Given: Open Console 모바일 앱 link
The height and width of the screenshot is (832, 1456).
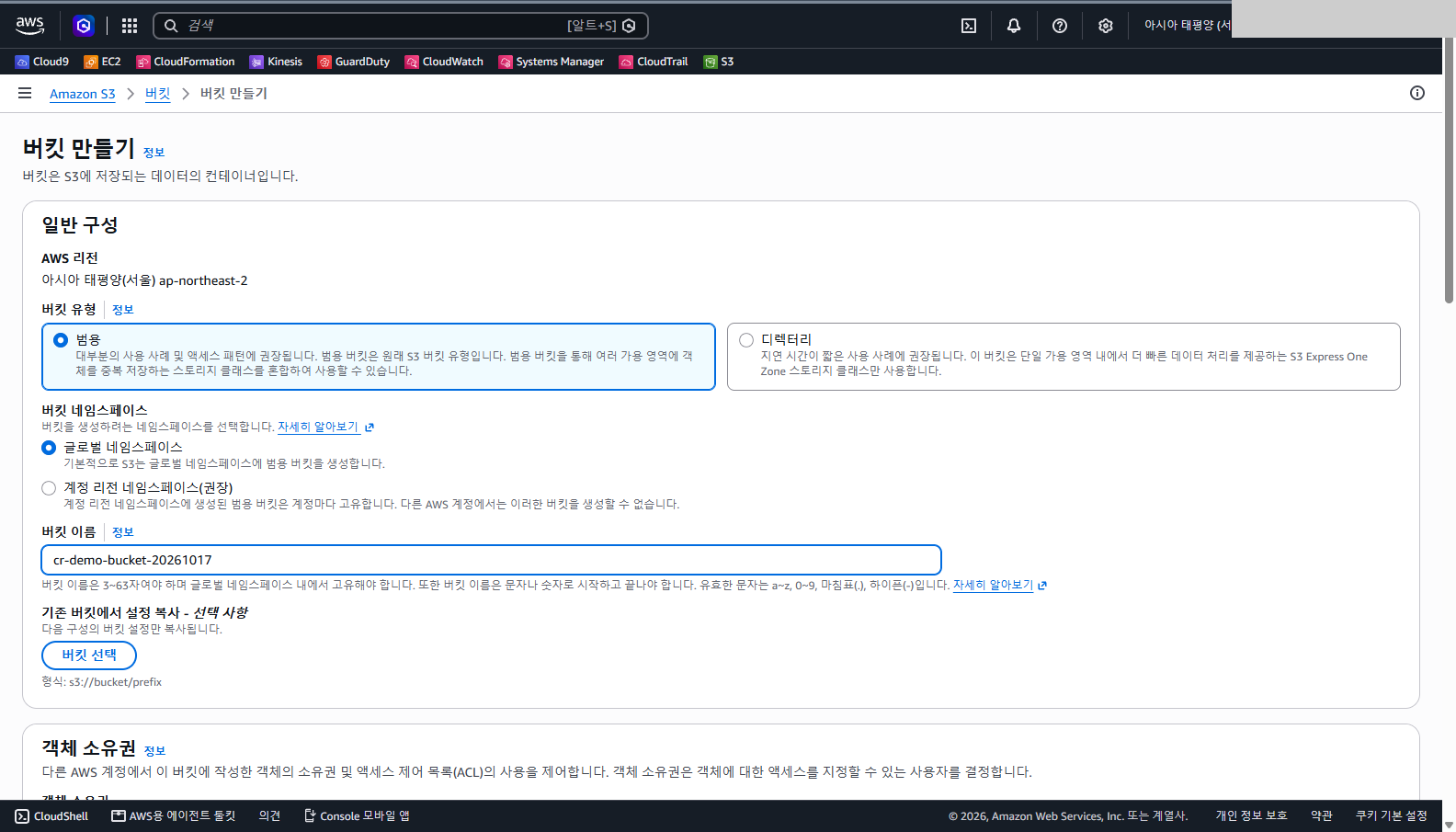Looking at the screenshot, I should pyautogui.click(x=357, y=816).
